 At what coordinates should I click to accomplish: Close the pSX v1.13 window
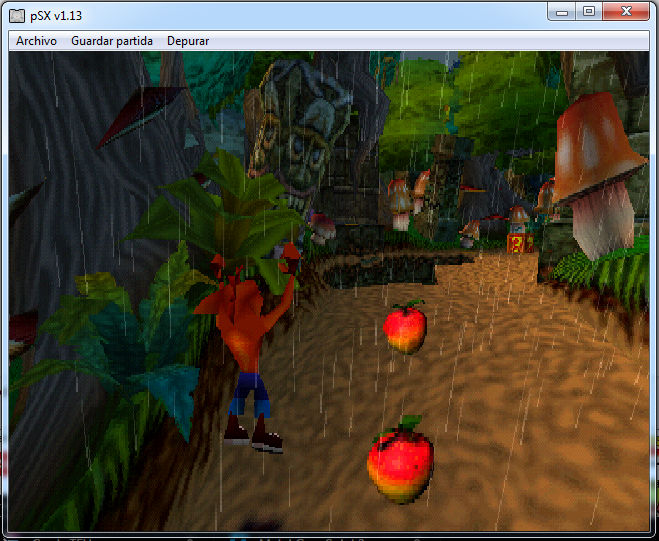pos(626,12)
